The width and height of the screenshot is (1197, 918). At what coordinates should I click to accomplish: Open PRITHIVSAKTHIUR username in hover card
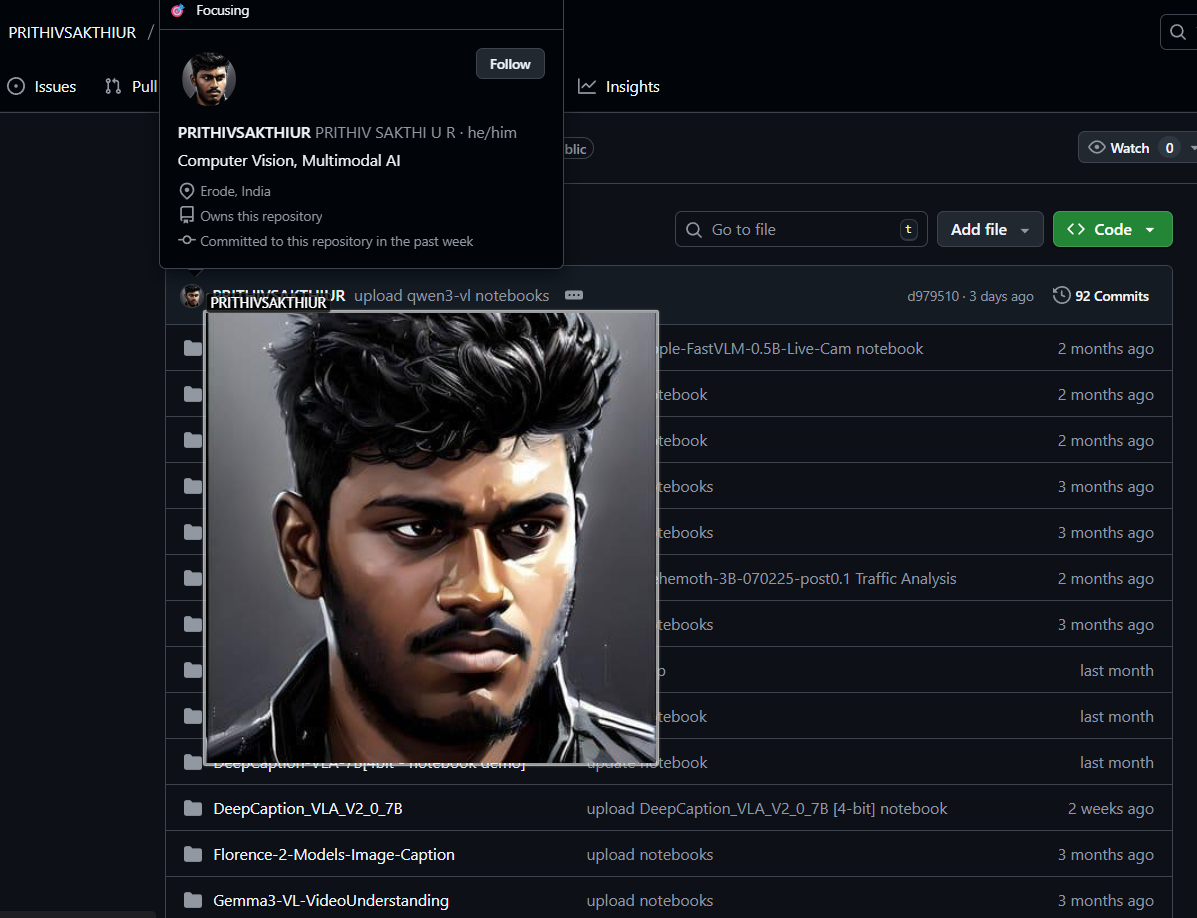point(244,133)
